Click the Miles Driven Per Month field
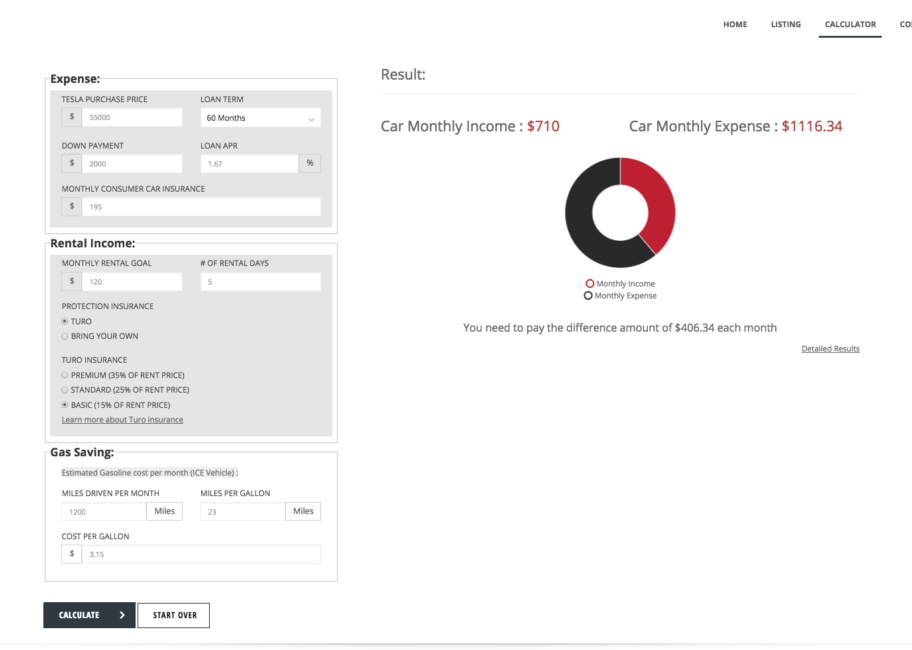The width and height of the screenshot is (912, 650). click(x=104, y=512)
